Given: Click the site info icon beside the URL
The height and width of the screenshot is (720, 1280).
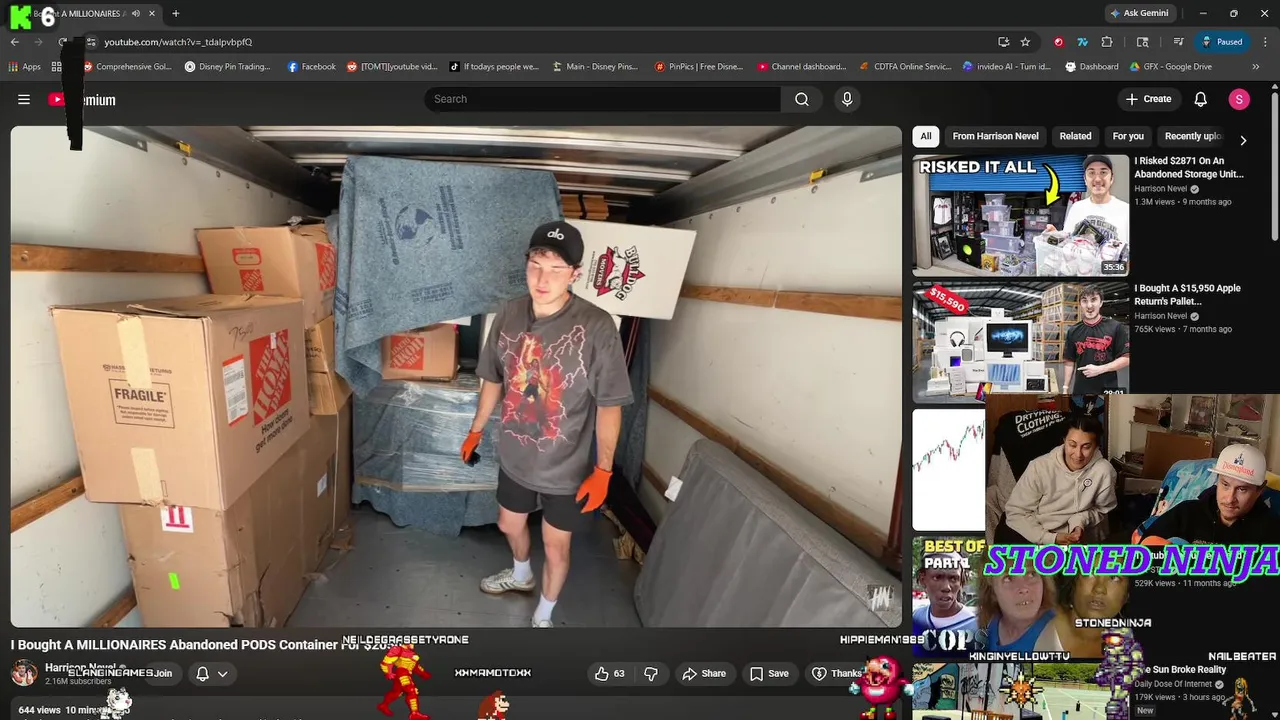Looking at the screenshot, I should [91, 42].
